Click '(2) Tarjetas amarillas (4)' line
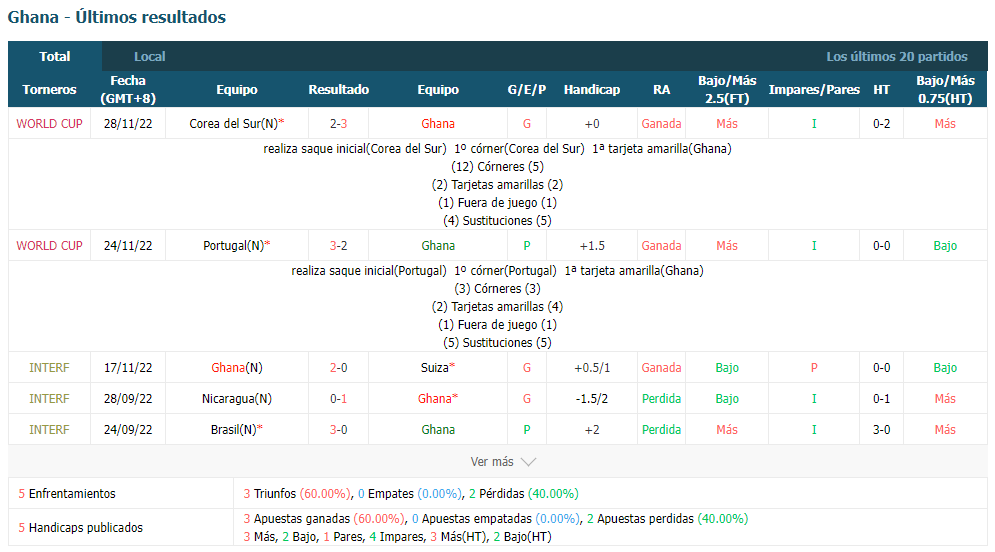The width and height of the screenshot is (995, 552). (x=498, y=306)
